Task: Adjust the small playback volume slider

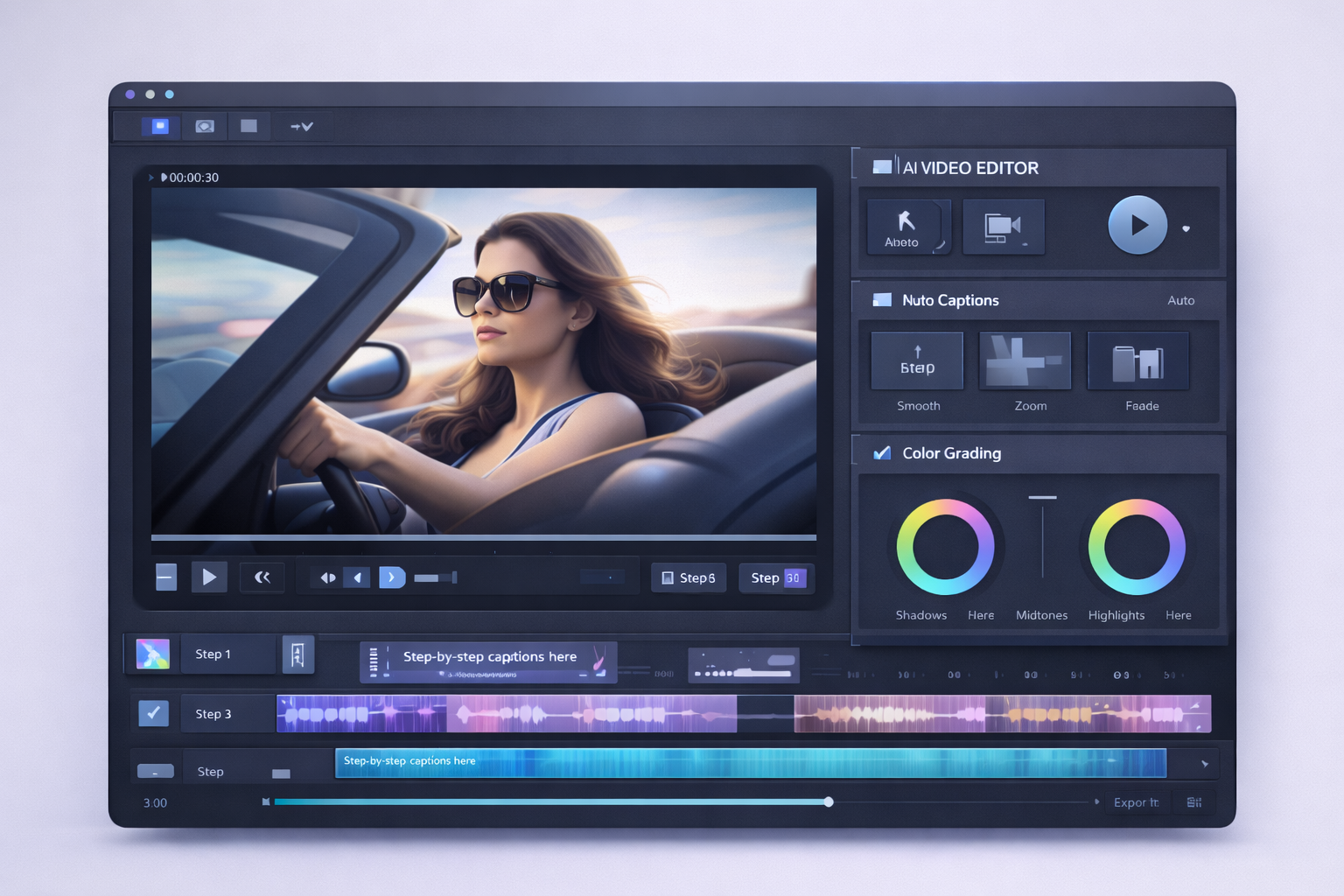Action: pos(436,577)
